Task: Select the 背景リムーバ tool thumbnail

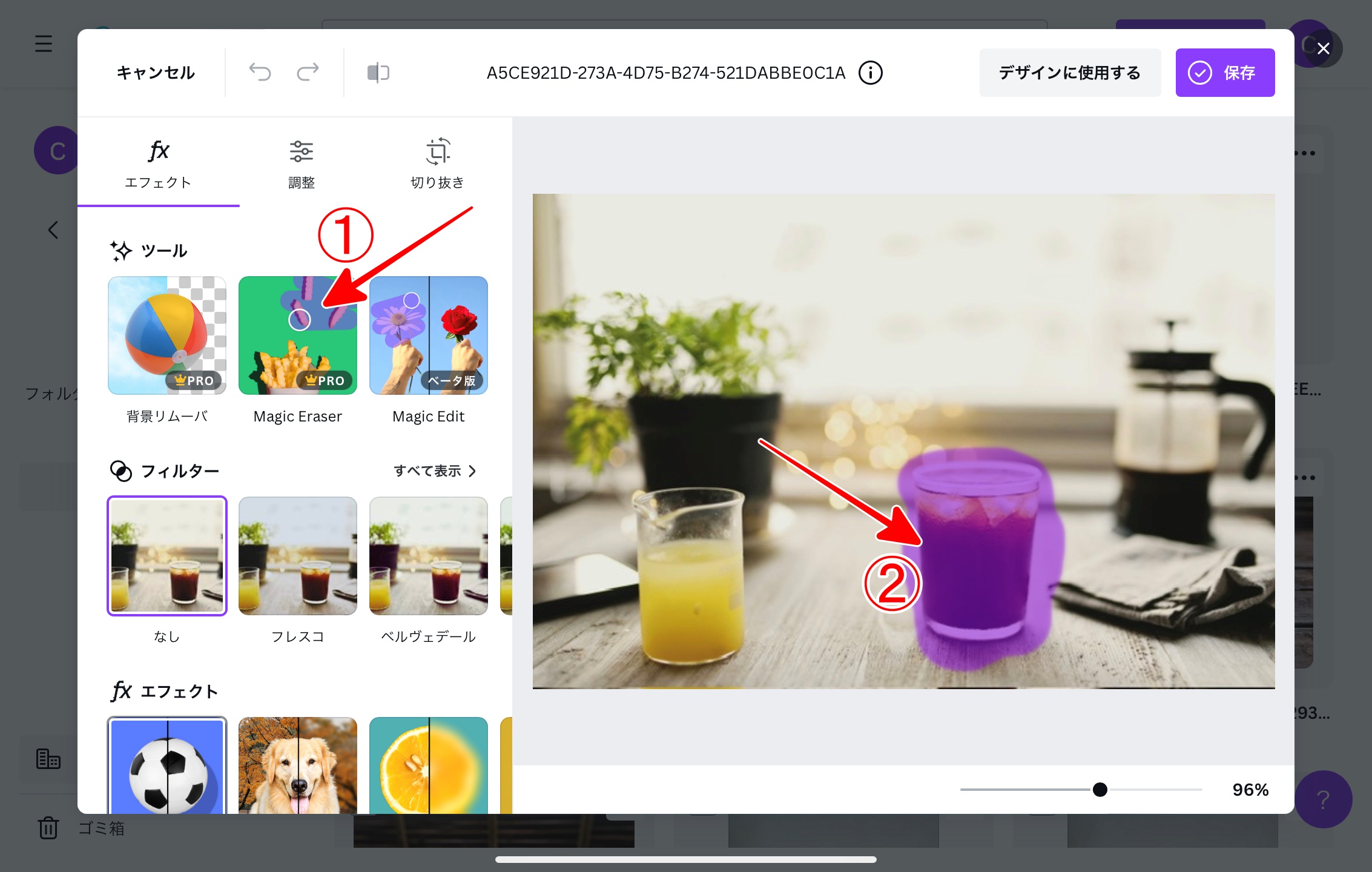Action: [x=167, y=335]
